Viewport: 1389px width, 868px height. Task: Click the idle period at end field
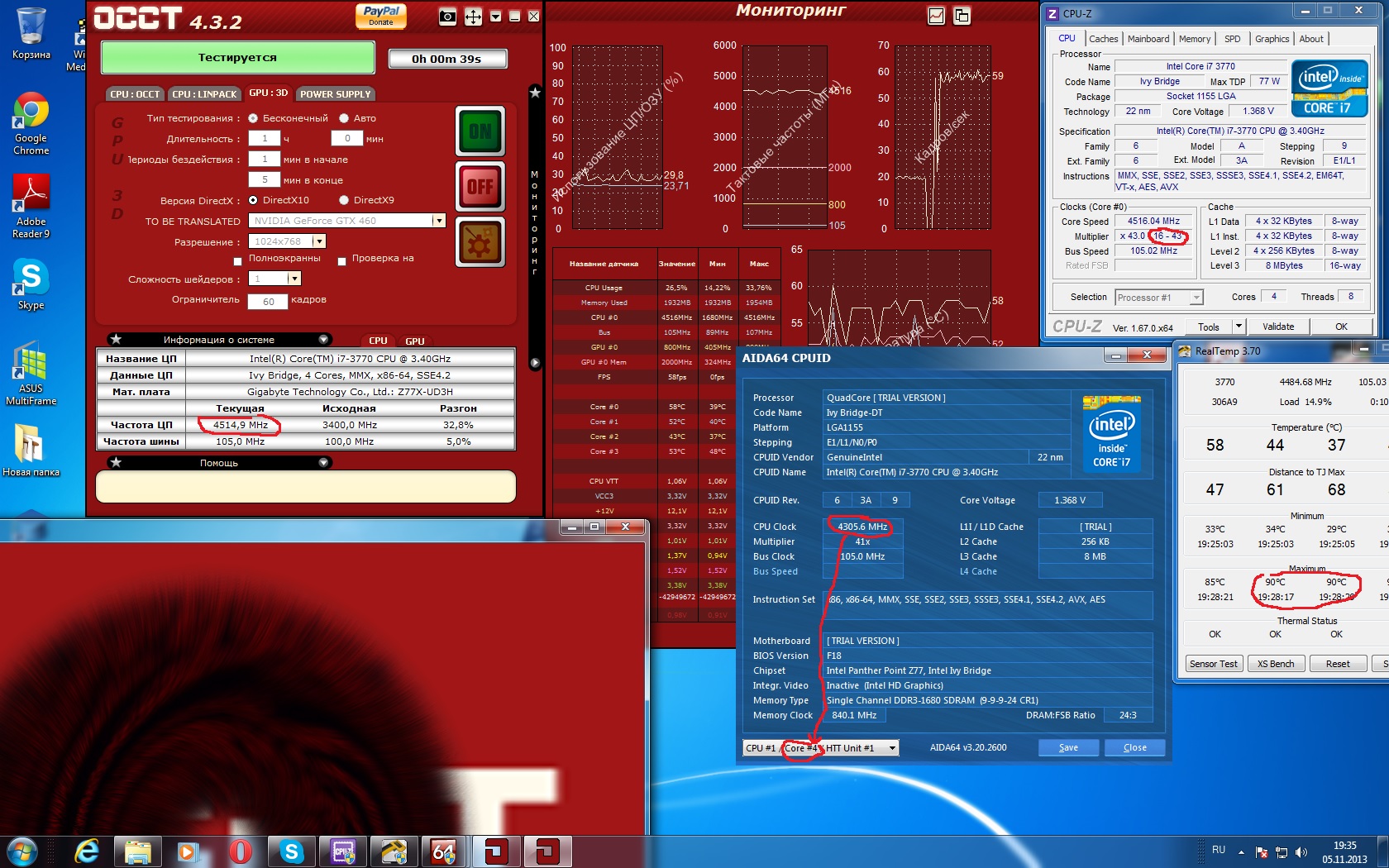265,179
